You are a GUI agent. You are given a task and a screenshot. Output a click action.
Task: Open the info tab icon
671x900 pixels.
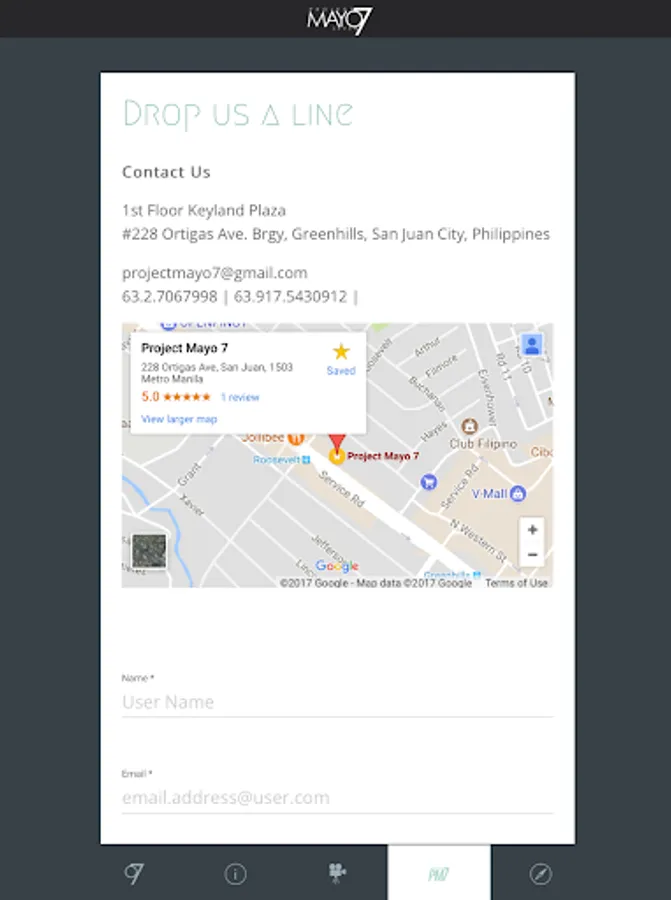(235, 874)
